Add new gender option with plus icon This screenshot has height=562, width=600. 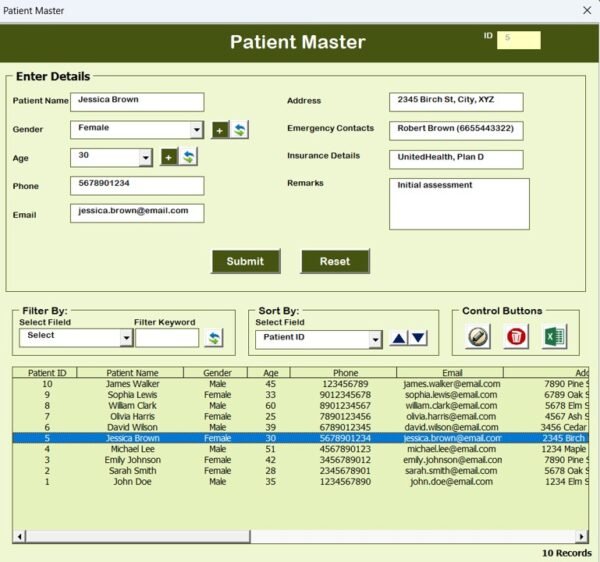pyautogui.click(x=220, y=130)
